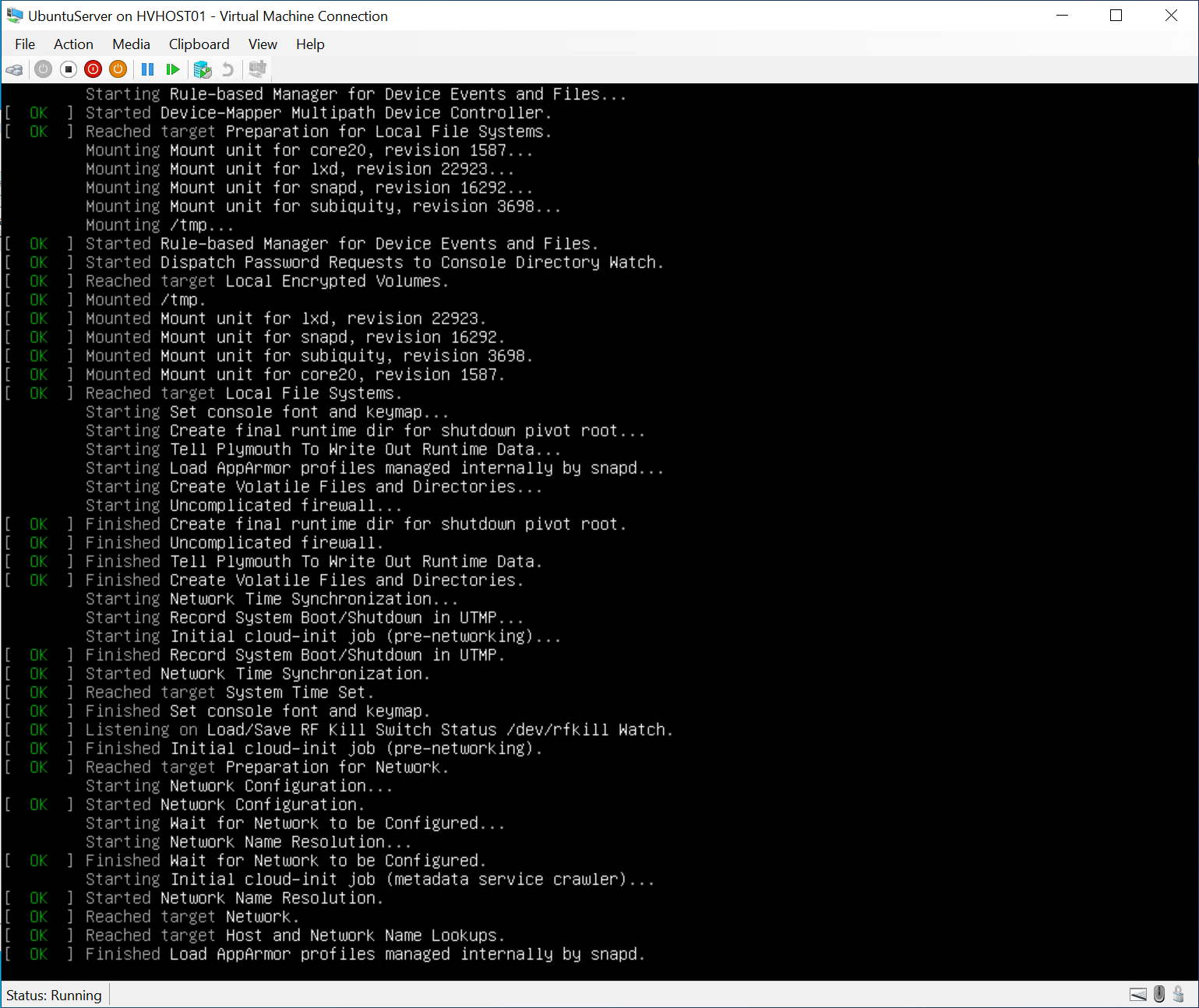Click the red Shut Down icon
Image resolution: width=1199 pixels, height=1008 pixels.
coord(93,69)
